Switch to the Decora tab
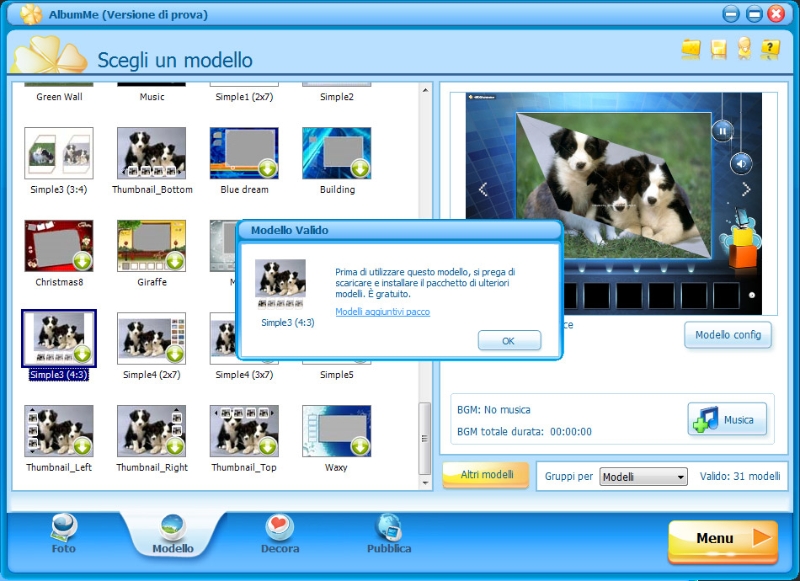This screenshot has height=581, width=800. pos(280,534)
